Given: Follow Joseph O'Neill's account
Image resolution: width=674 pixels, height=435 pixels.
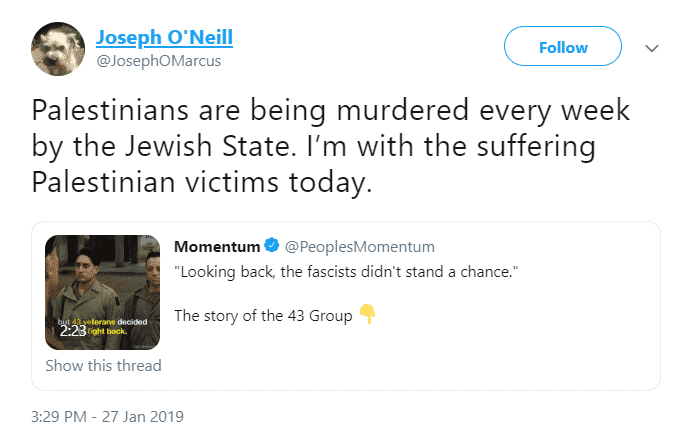Looking at the screenshot, I should point(563,46).
